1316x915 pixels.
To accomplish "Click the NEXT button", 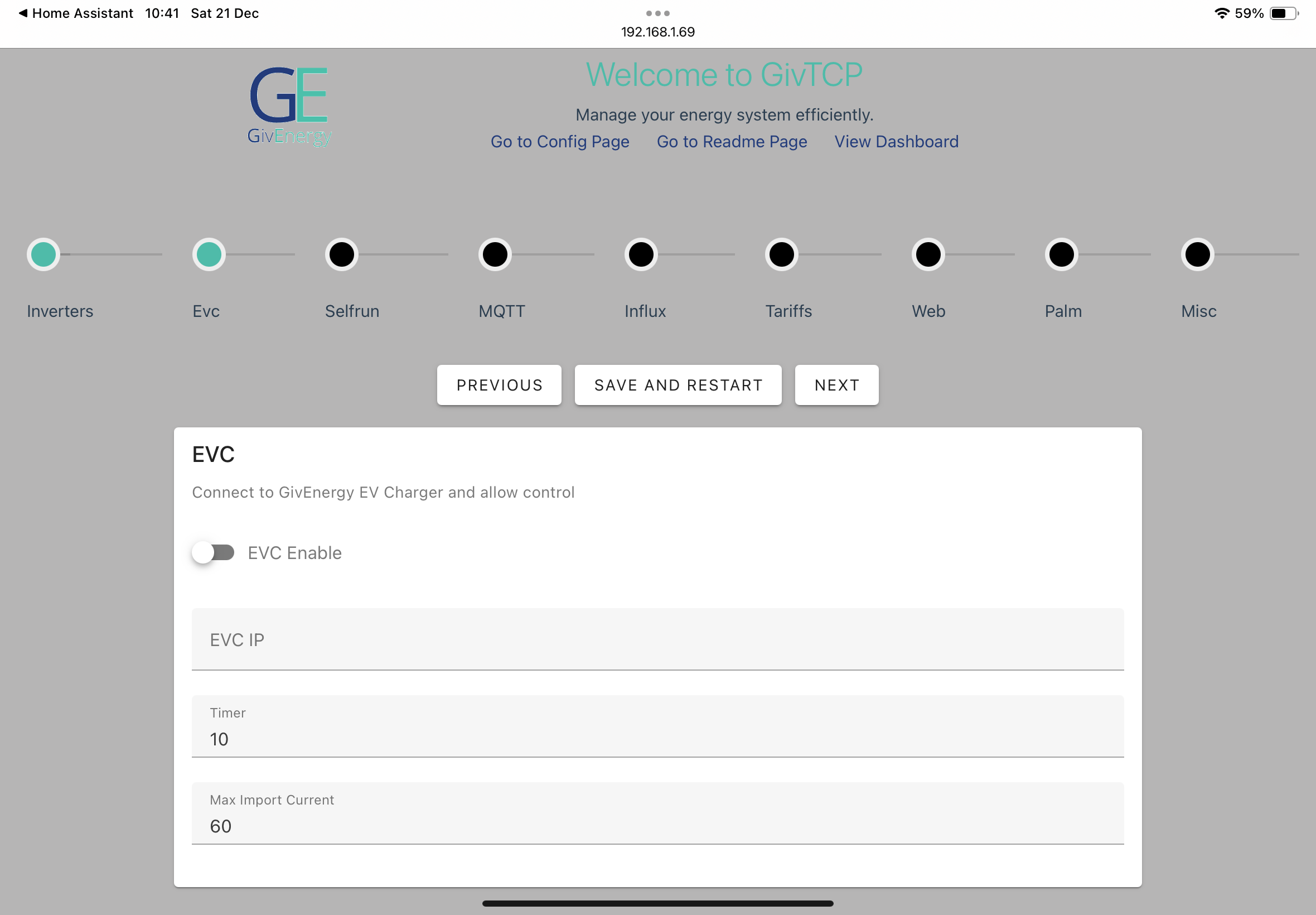I will tap(837, 386).
